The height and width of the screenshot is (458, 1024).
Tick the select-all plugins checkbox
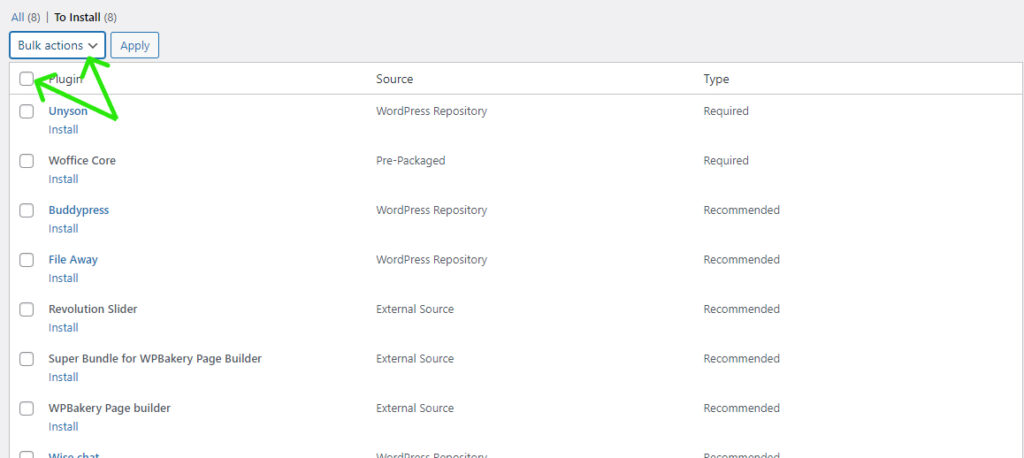coord(27,79)
